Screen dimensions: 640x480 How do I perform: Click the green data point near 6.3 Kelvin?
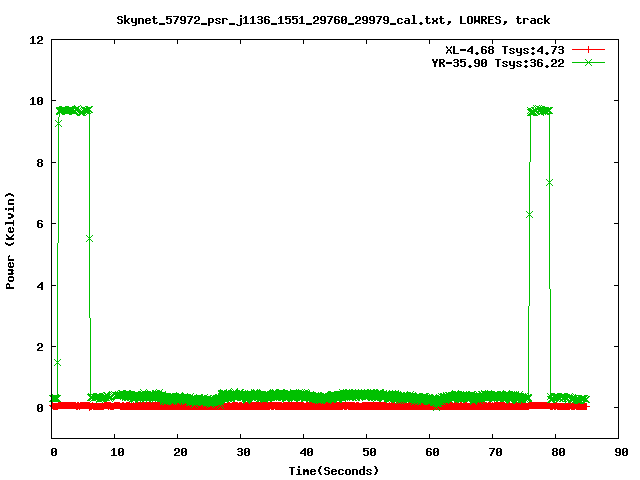[x=529, y=215]
